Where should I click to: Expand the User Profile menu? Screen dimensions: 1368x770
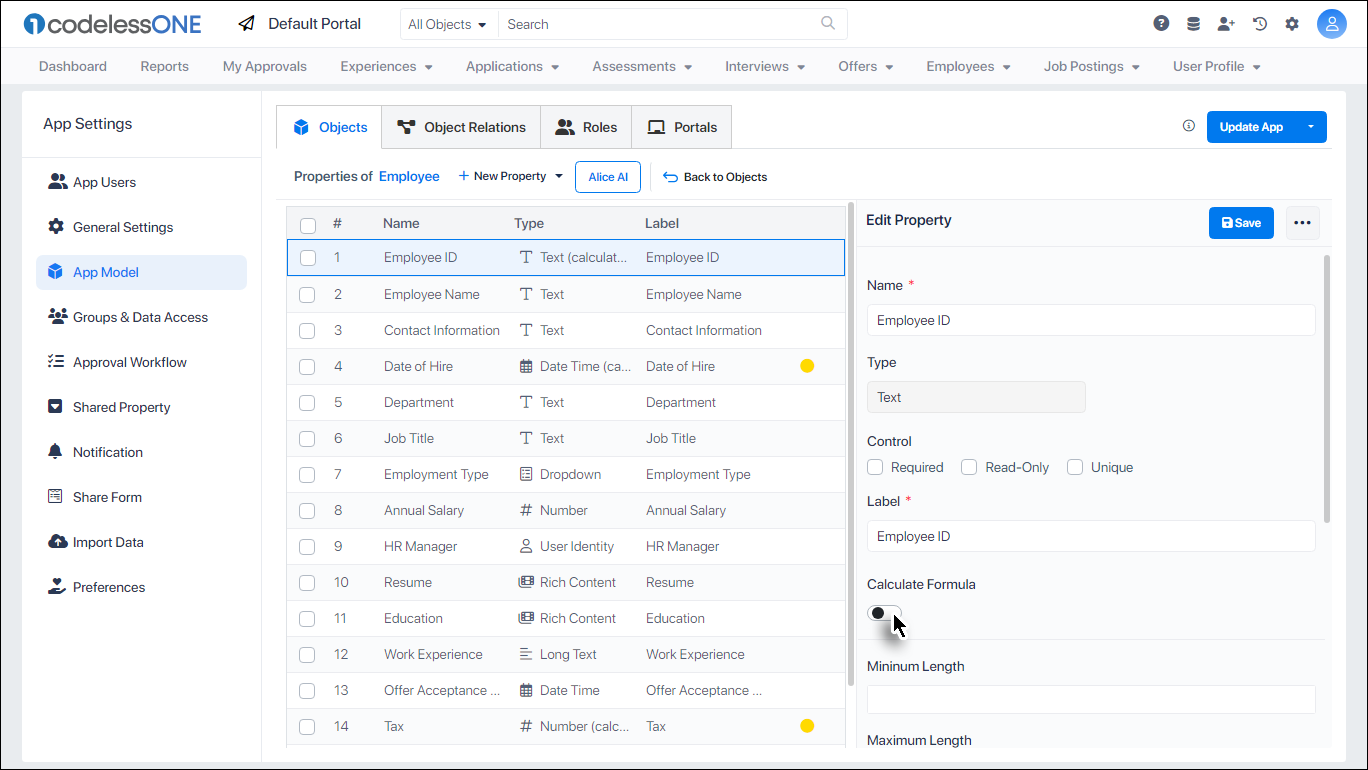coord(1216,66)
